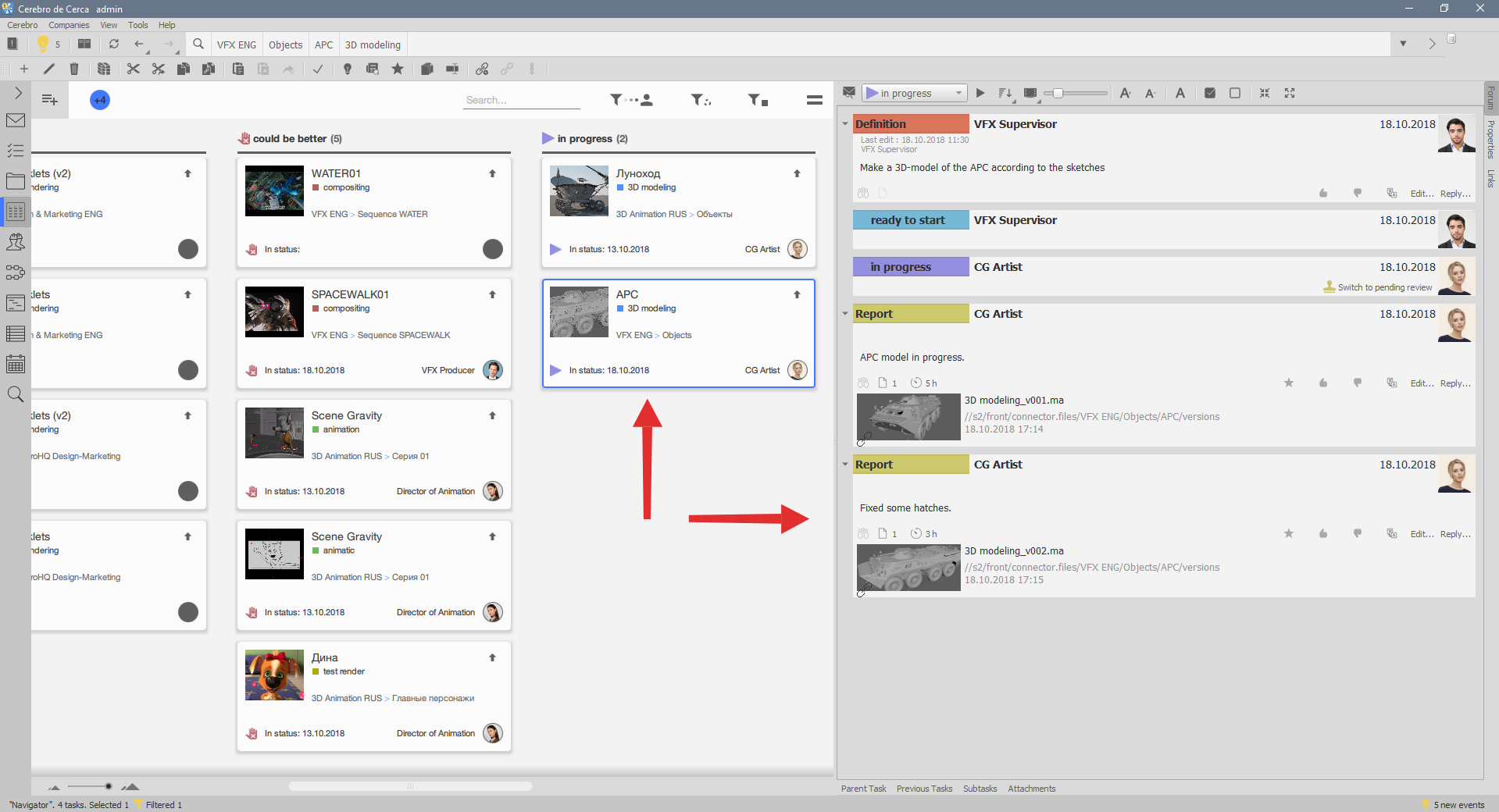Viewport: 1499px width, 812px height.
Task: Open the folder icon in left sidebar
Action: [x=16, y=181]
